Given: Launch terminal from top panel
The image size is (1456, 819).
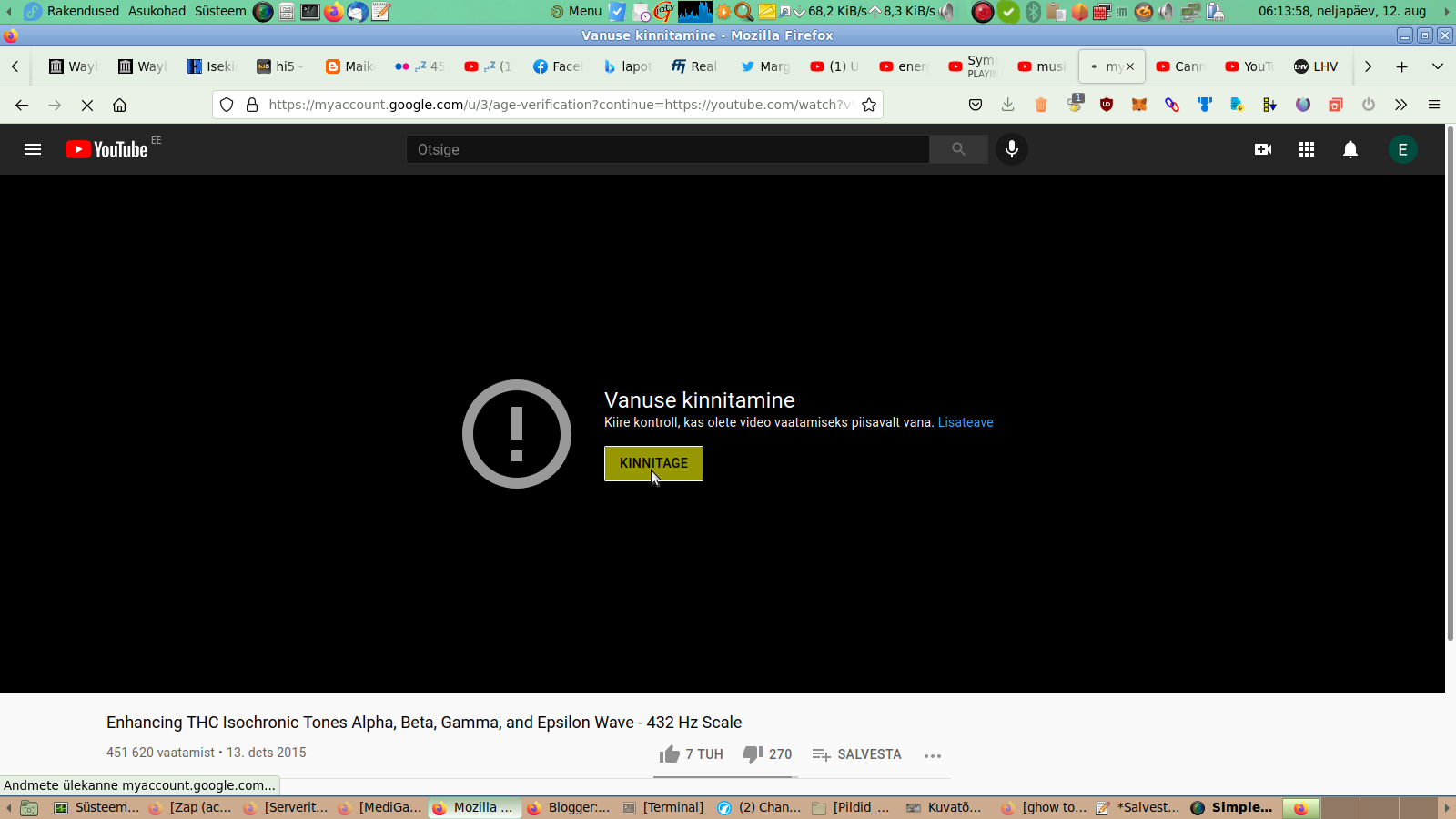Looking at the screenshot, I should pyautogui.click(x=310, y=12).
